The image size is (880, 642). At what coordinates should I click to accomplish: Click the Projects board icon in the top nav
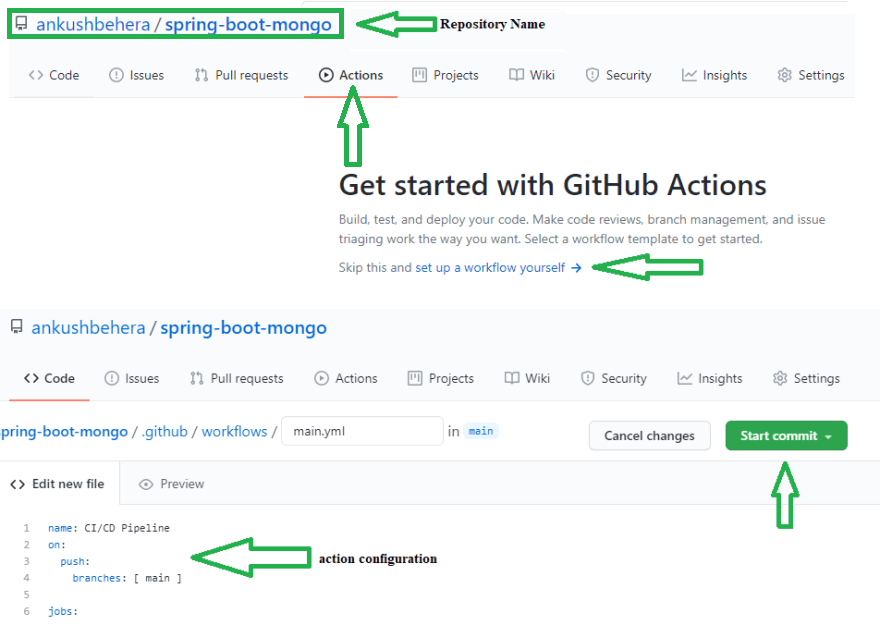419,75
